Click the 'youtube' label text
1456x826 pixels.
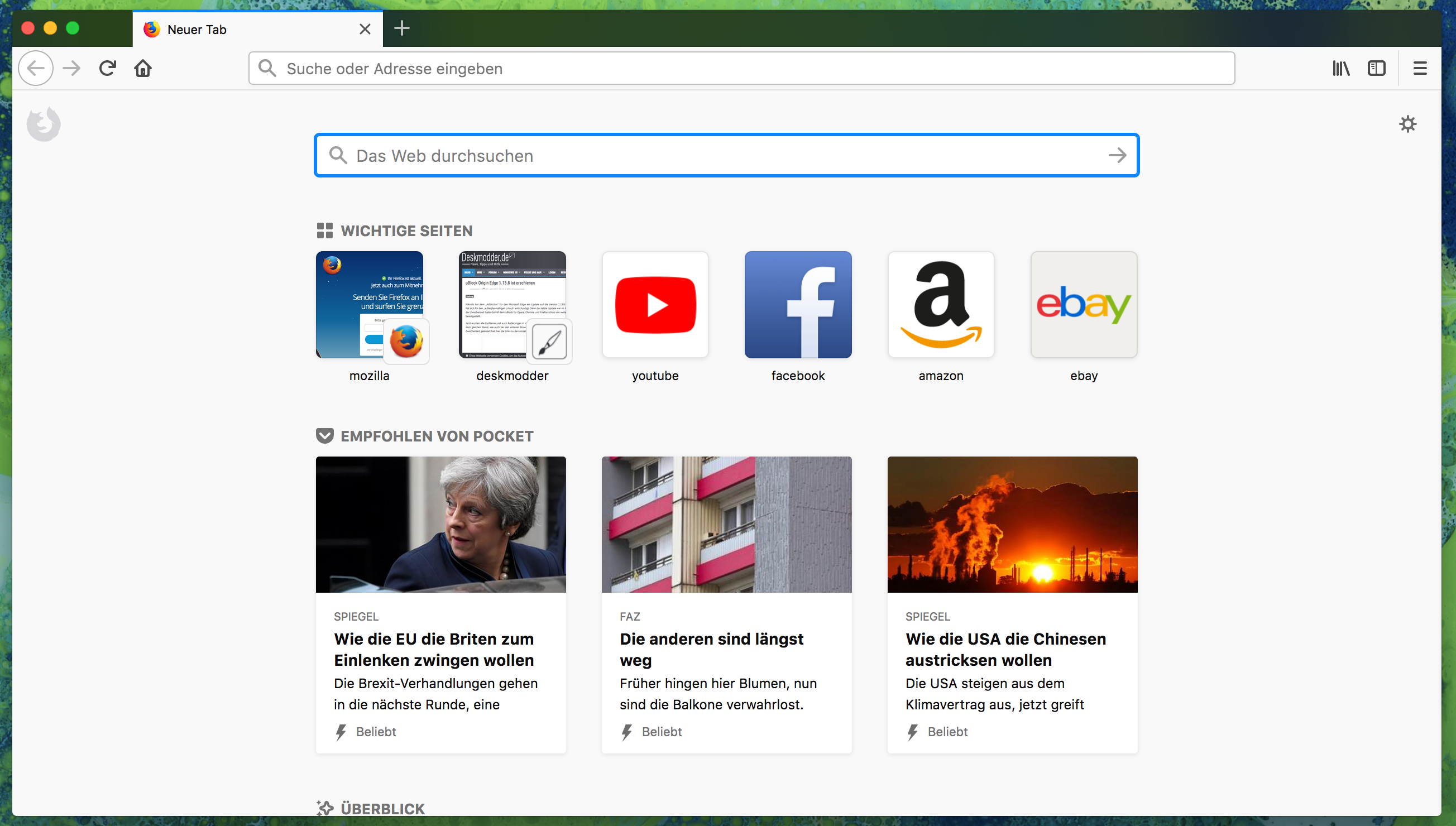[x=655, y=376]
